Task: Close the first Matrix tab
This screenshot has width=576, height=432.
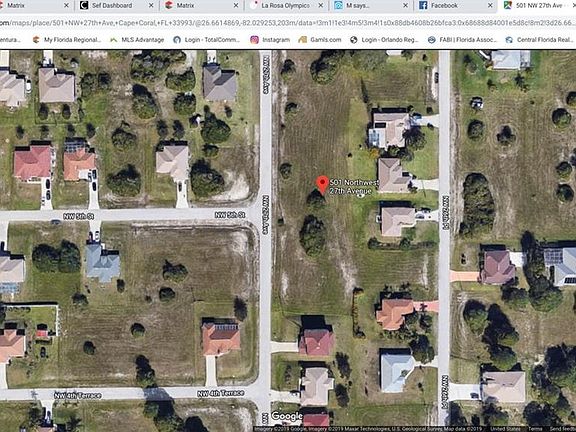Action: (66, 6)
